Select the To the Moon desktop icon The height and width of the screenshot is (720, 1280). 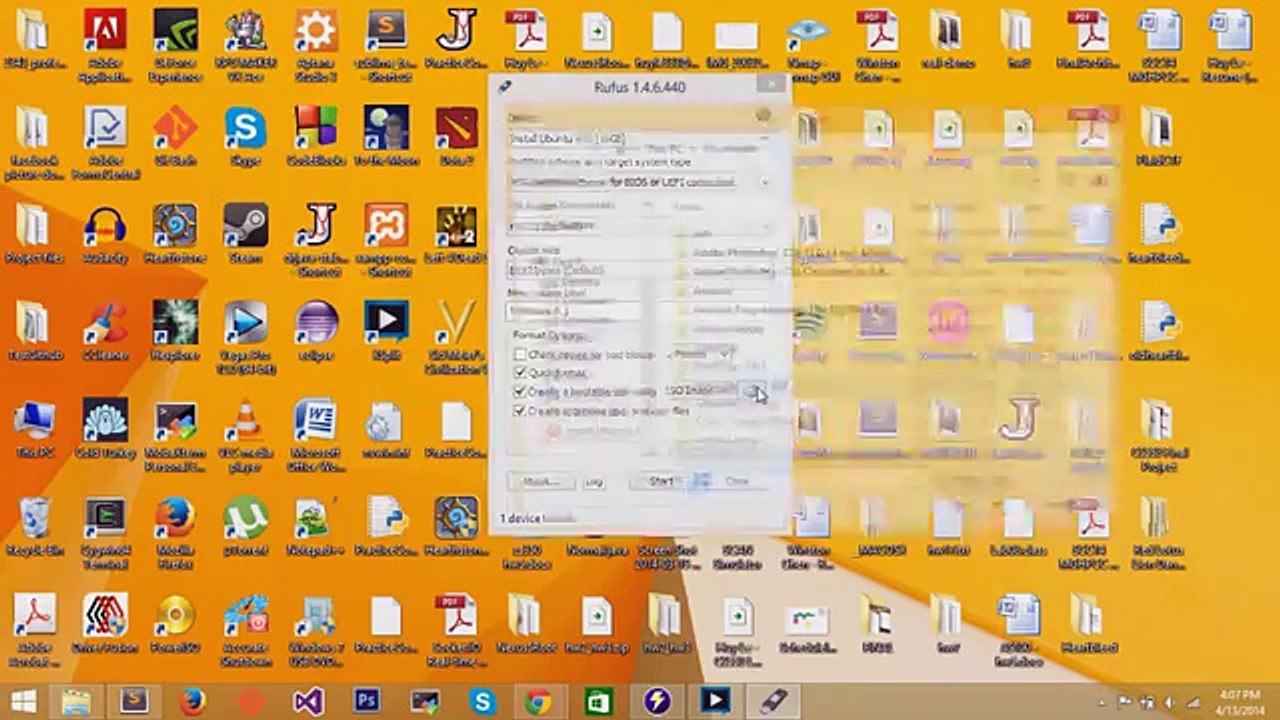(386, 136)
